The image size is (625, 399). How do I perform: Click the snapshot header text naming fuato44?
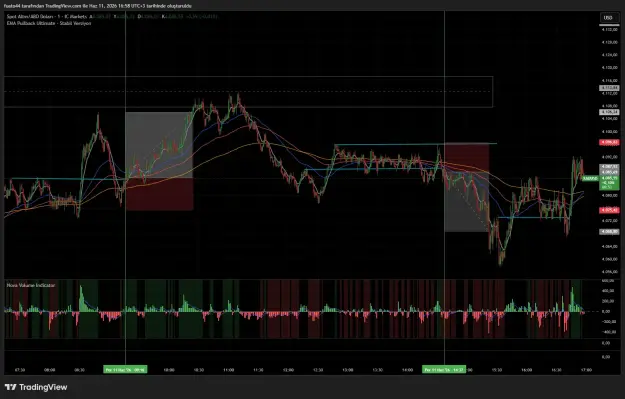click(98, 6)
